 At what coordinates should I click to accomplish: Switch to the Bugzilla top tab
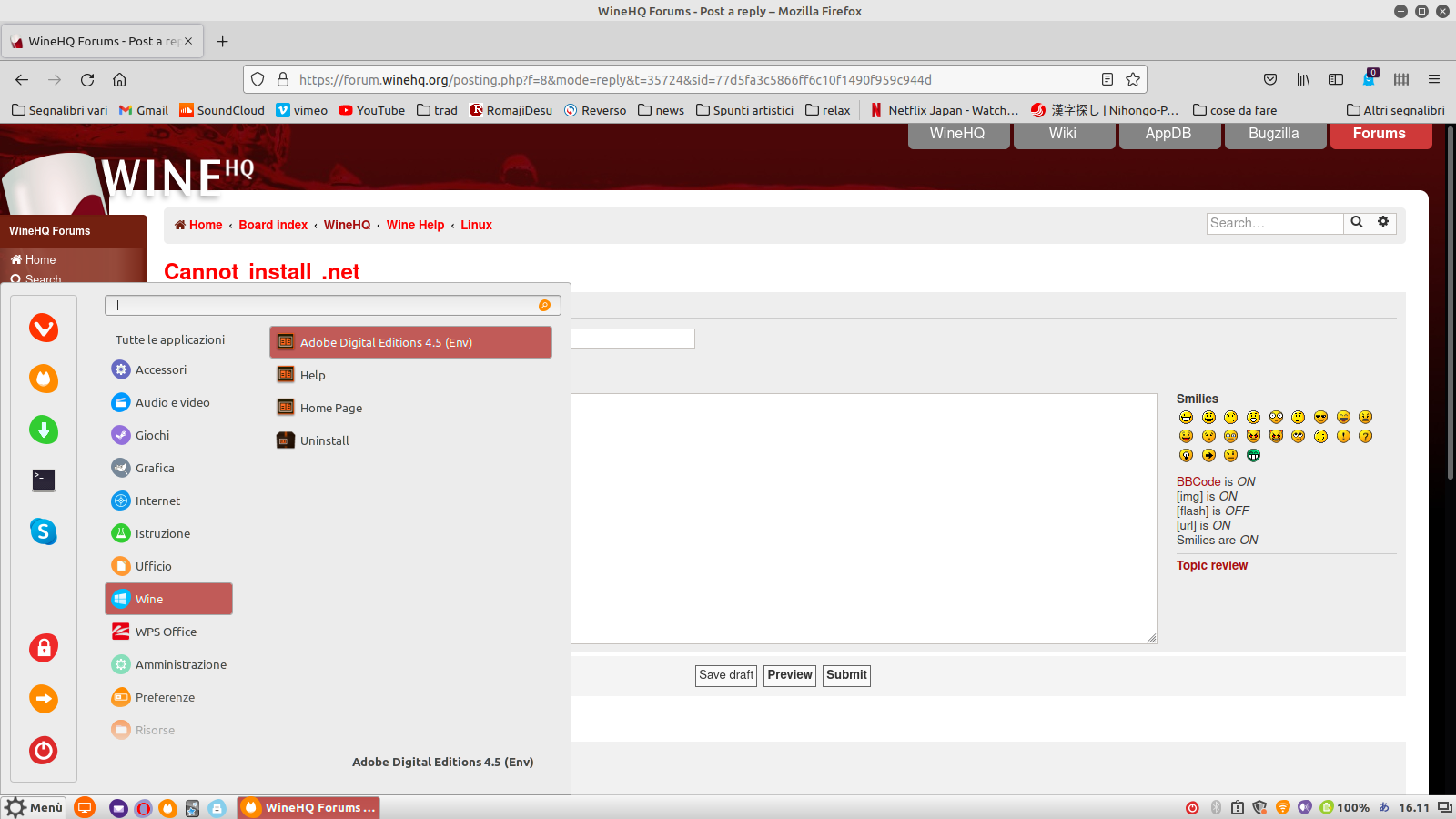pyautogui.click(x=1275, y=134)
